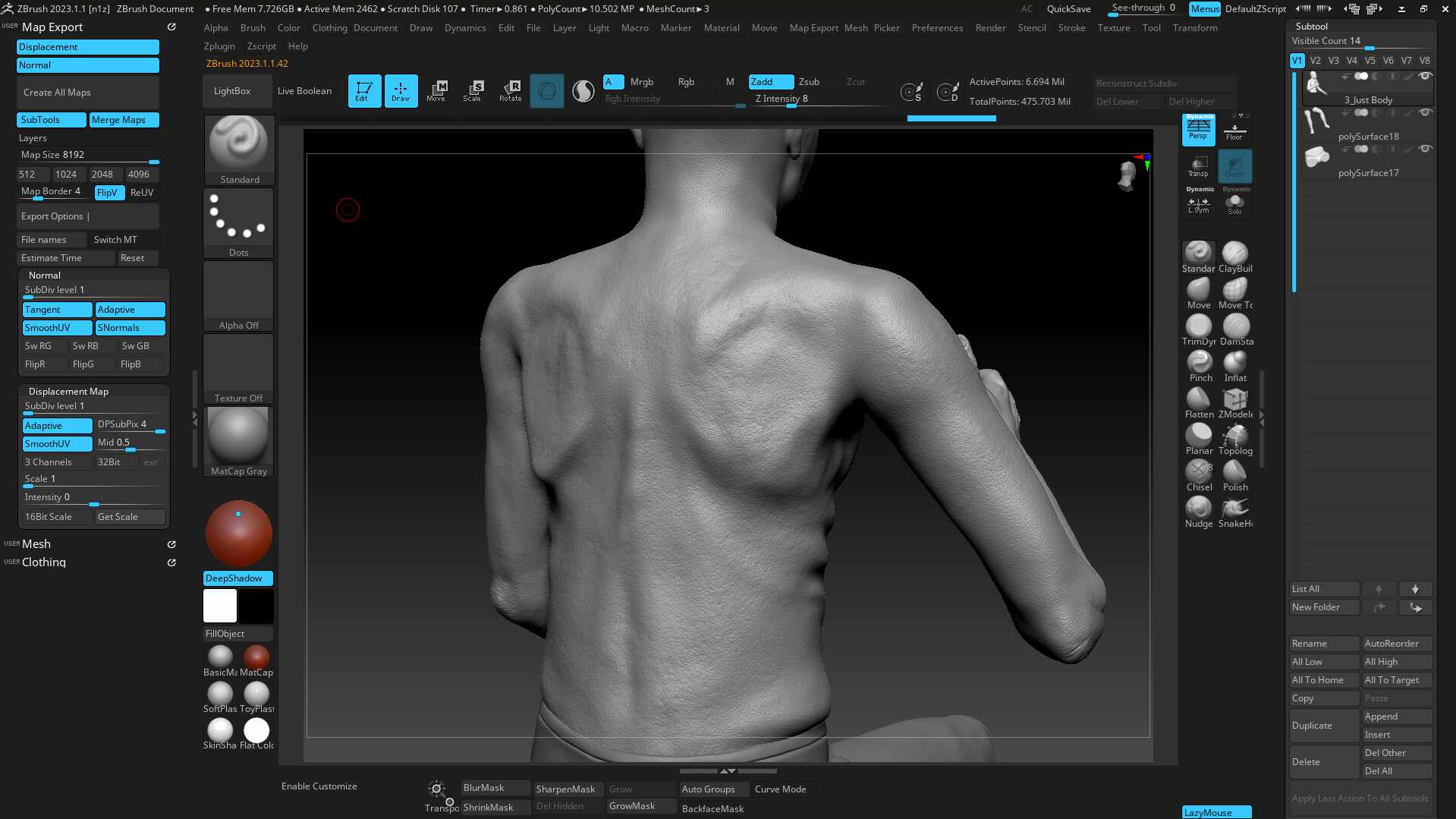The image size is (1456, 819).
Task: Select the Scale transform tool
Action: [473, 91]
